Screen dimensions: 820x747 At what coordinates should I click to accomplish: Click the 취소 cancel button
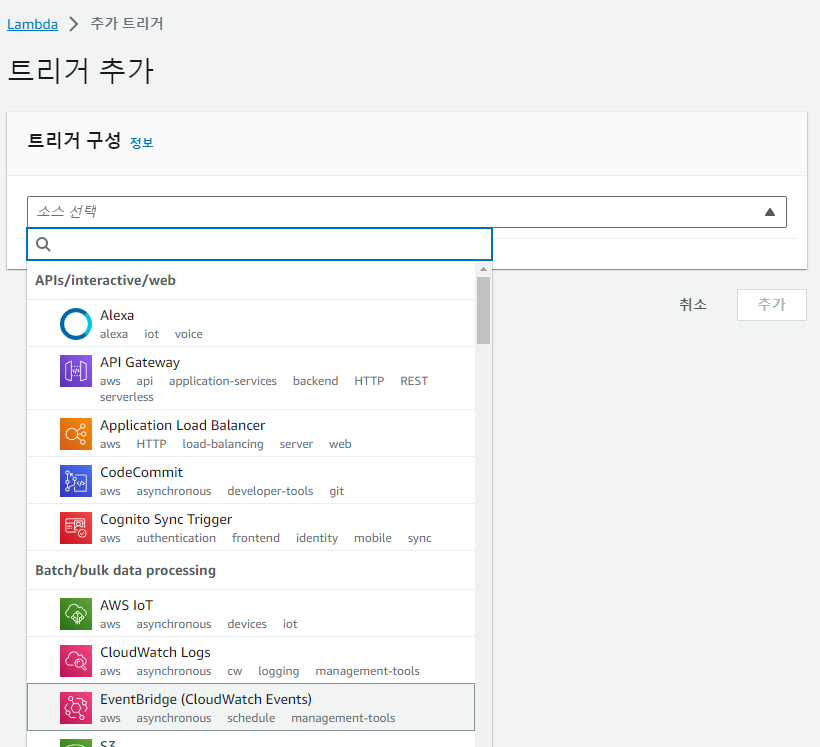pyautogui.click(x=693, y=304)
